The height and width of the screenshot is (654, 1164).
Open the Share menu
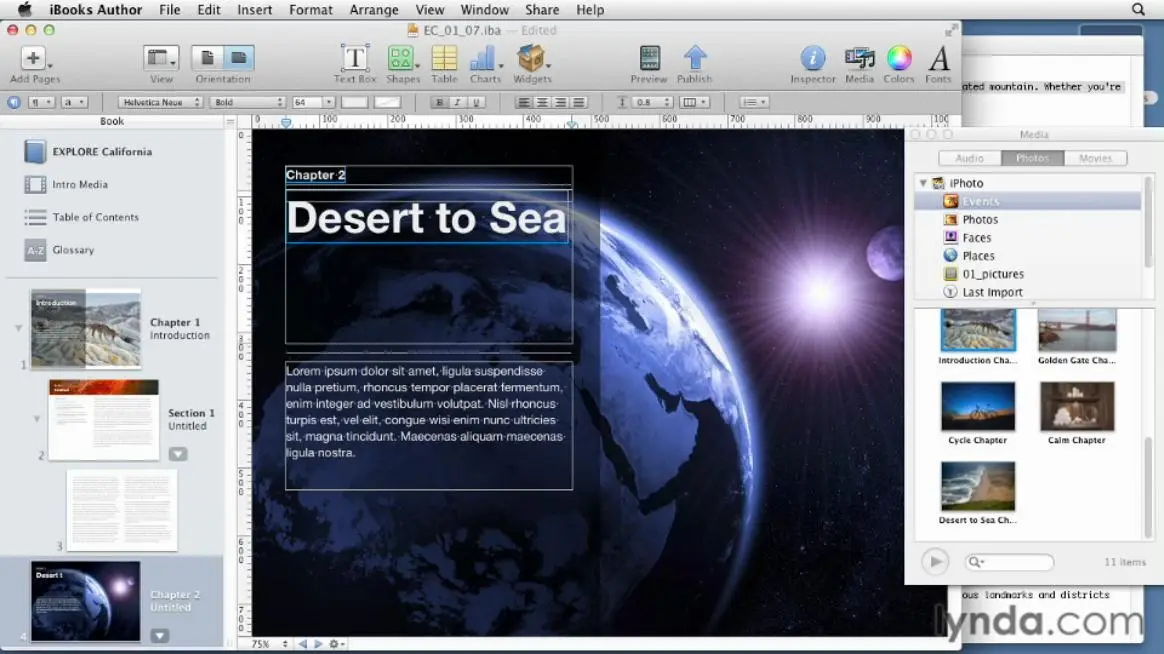(x=542, y=10)
